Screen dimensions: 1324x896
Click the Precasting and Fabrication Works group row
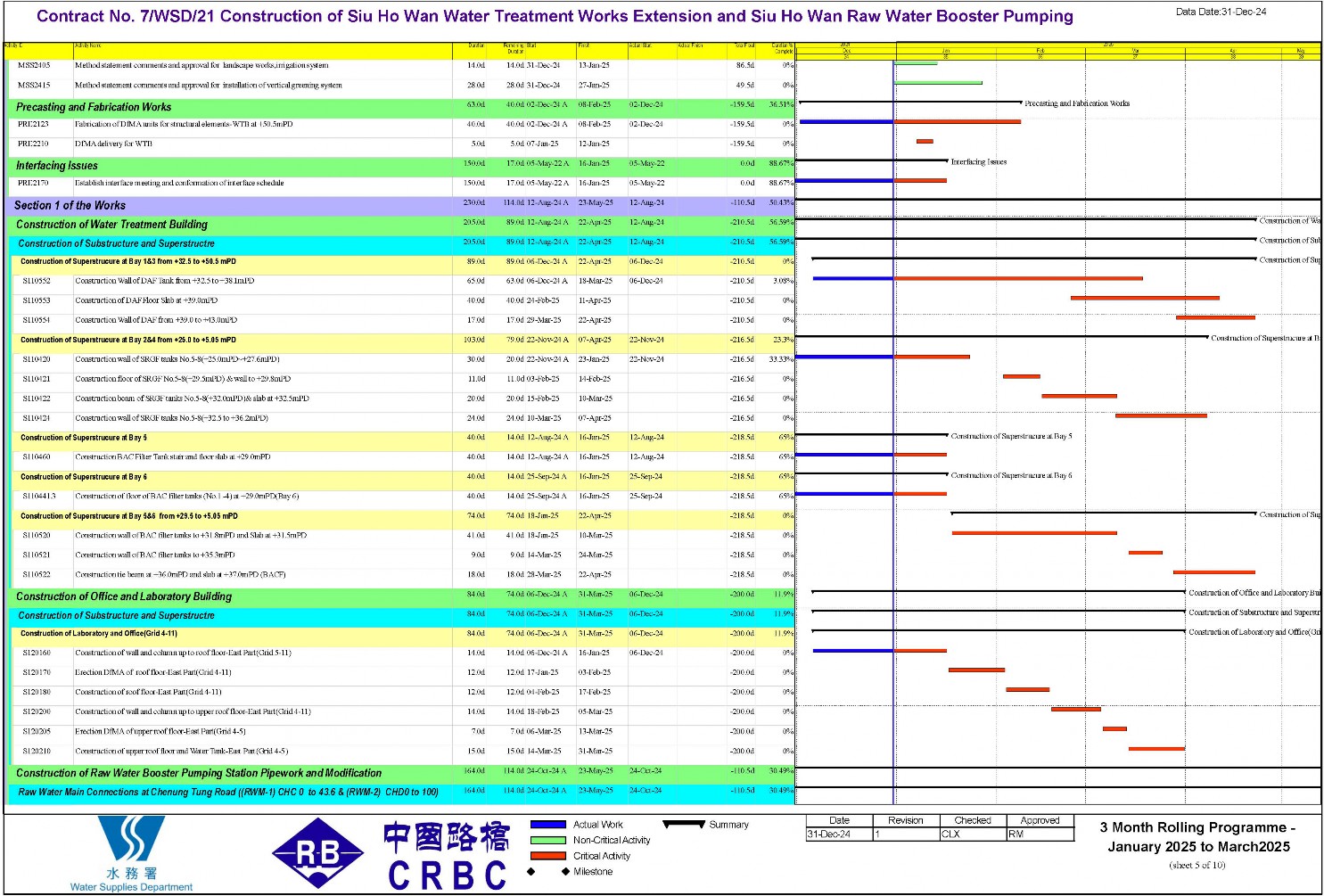[x=399, y=106]
